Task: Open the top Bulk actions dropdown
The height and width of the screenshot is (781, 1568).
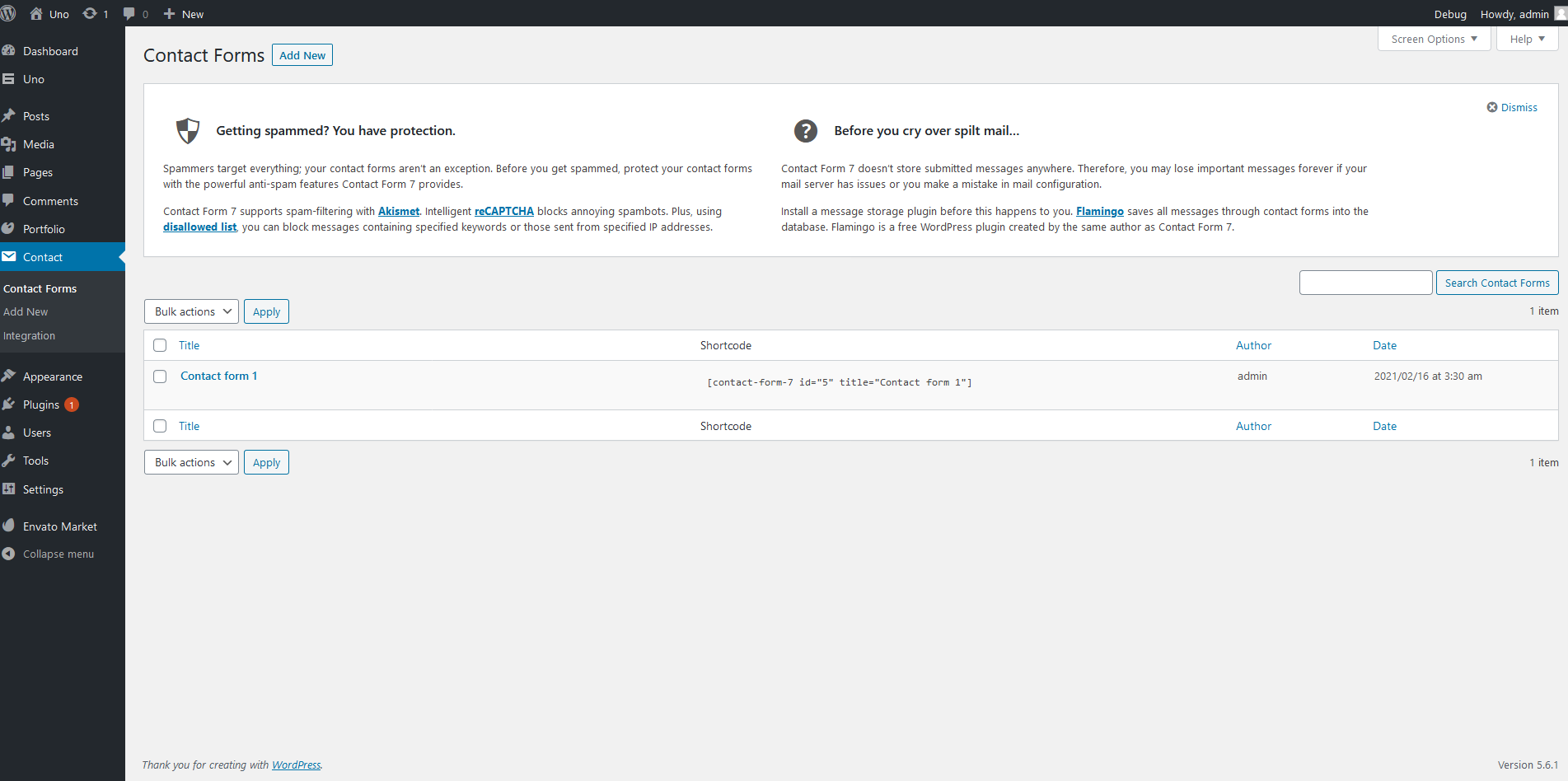Action: coord(191,311)
